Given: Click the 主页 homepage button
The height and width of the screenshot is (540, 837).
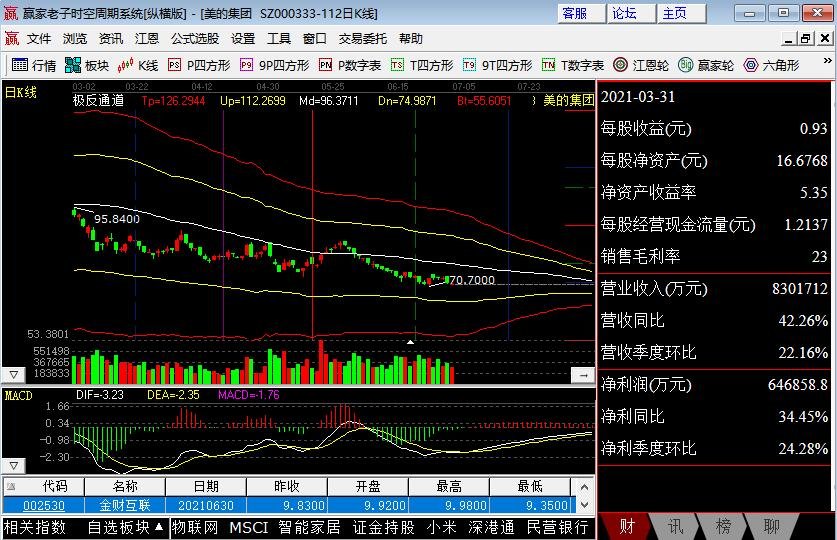Looking at the screenshot, I should coord(682,13).
